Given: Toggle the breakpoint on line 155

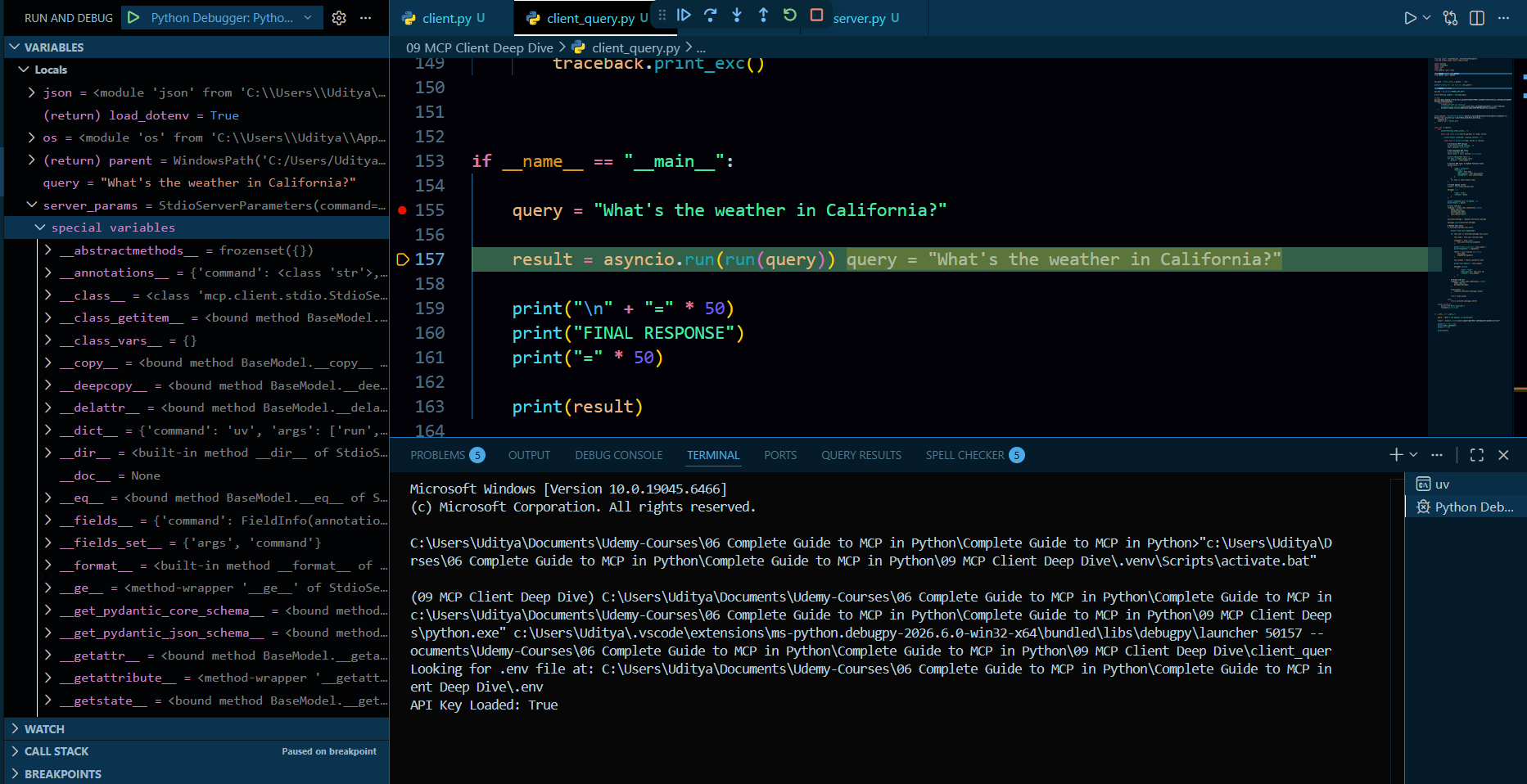Looking at the screenshot, I should (402, 210).
